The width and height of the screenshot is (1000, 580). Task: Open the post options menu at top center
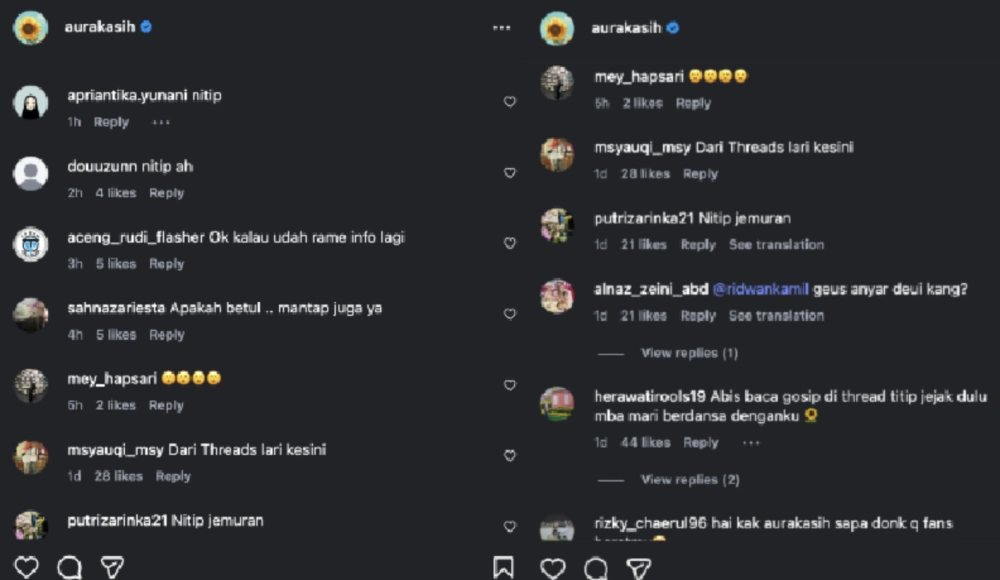coord(502,28)
